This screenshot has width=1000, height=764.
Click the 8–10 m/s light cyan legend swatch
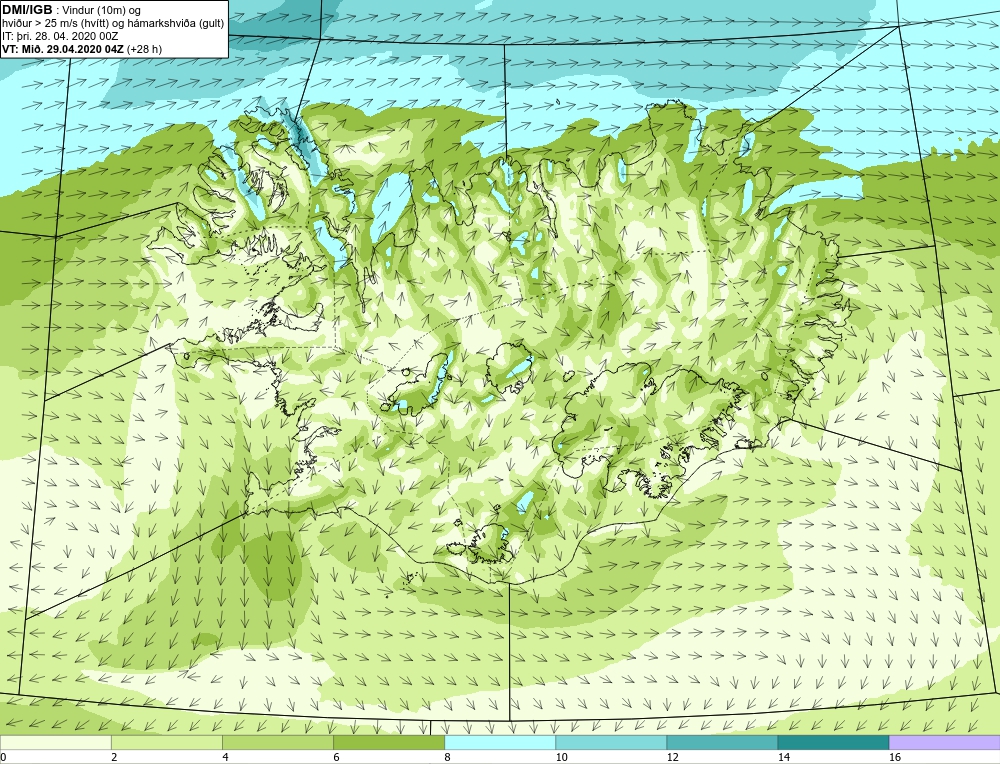[500, 742]
